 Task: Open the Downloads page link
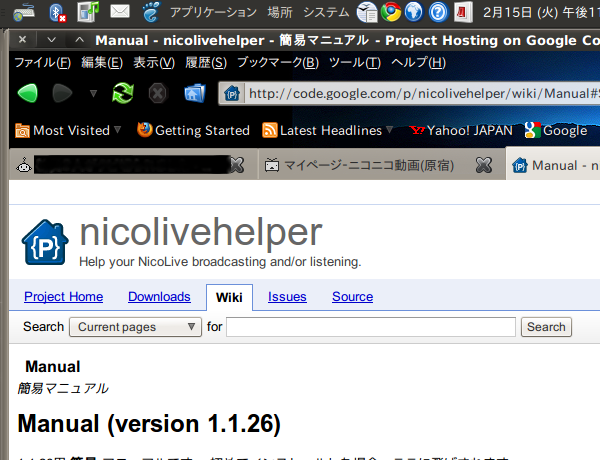click(x=159, y=297)
